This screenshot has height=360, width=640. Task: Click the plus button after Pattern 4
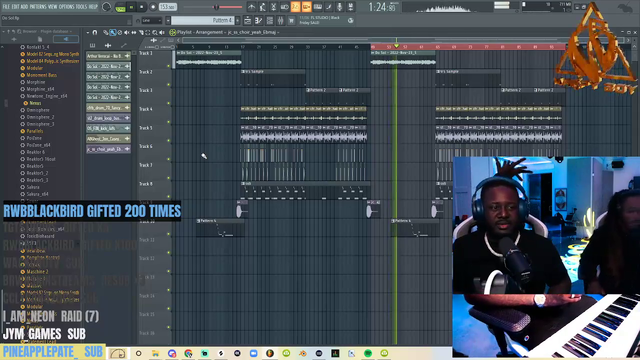coord(238,20)
